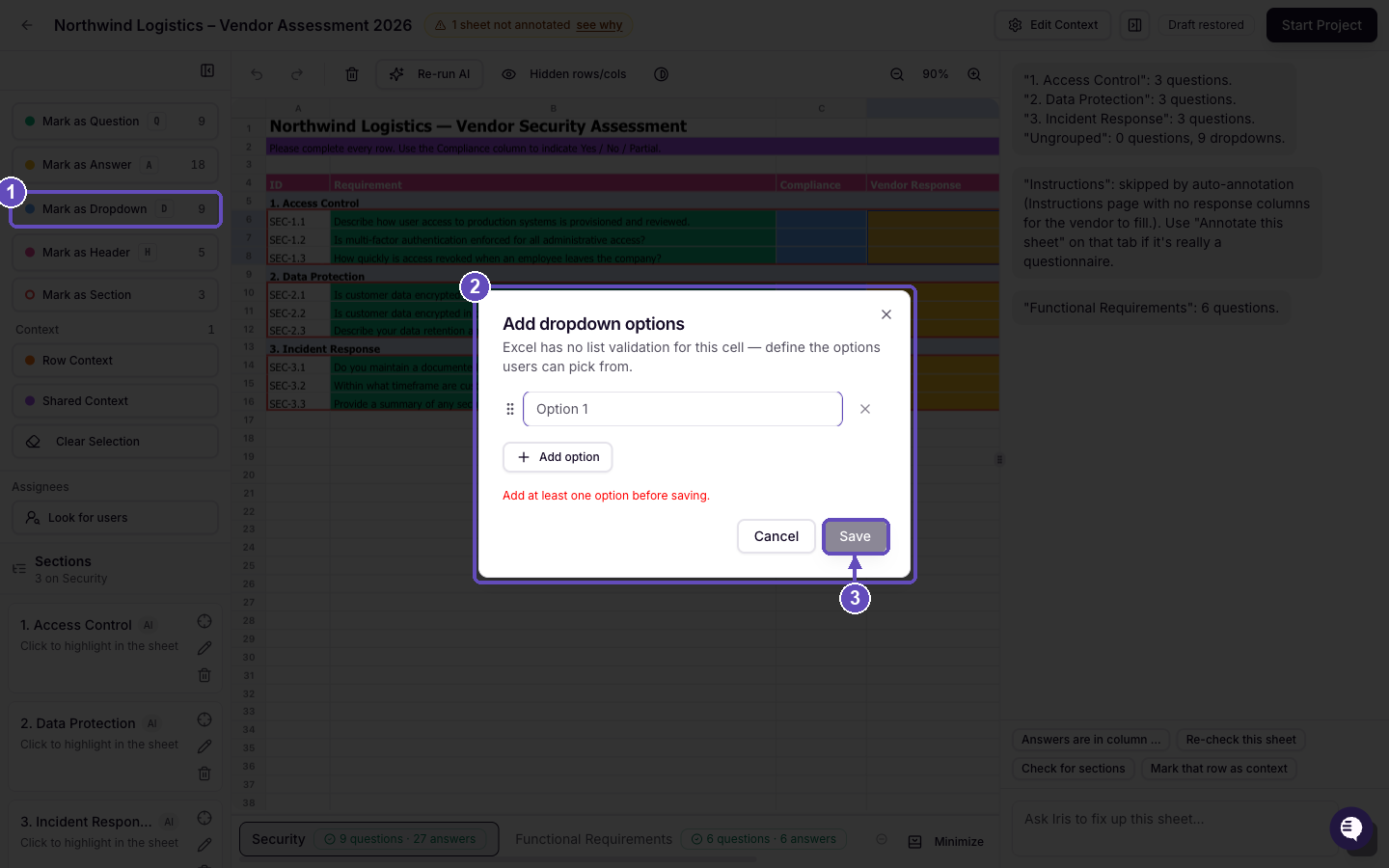Toggle Hidden rows/cols visibility
1389x868 pixels.
[563, 74]
